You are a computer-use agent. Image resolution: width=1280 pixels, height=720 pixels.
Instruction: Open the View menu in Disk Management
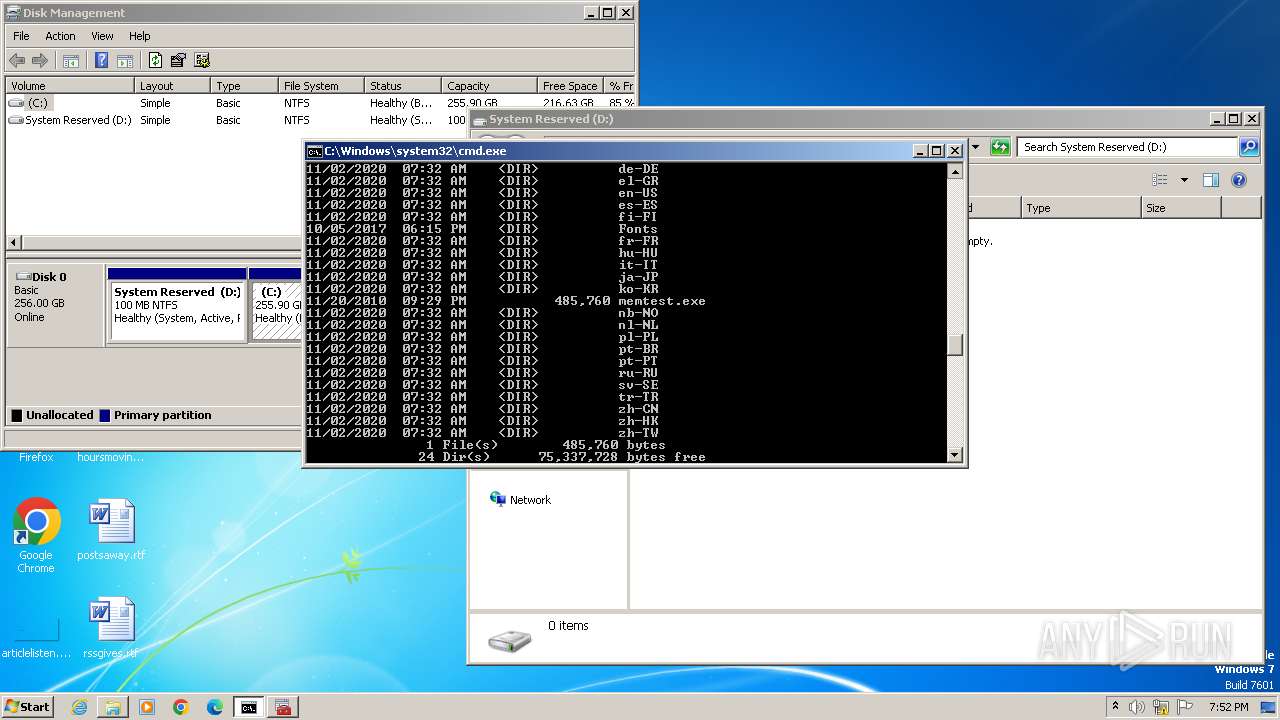coord(102,36)
